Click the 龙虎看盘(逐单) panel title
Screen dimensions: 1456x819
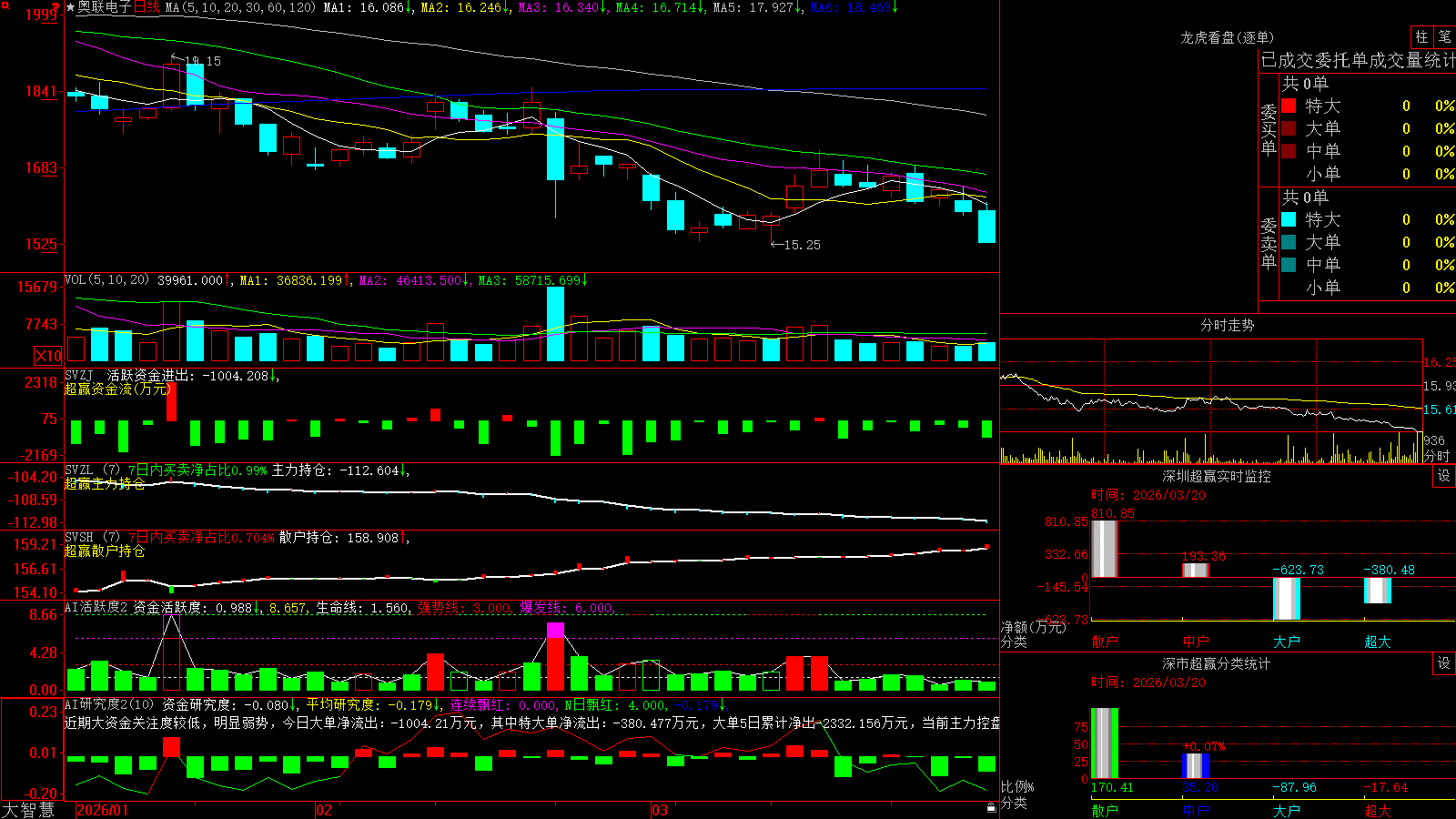(1228, 37)
